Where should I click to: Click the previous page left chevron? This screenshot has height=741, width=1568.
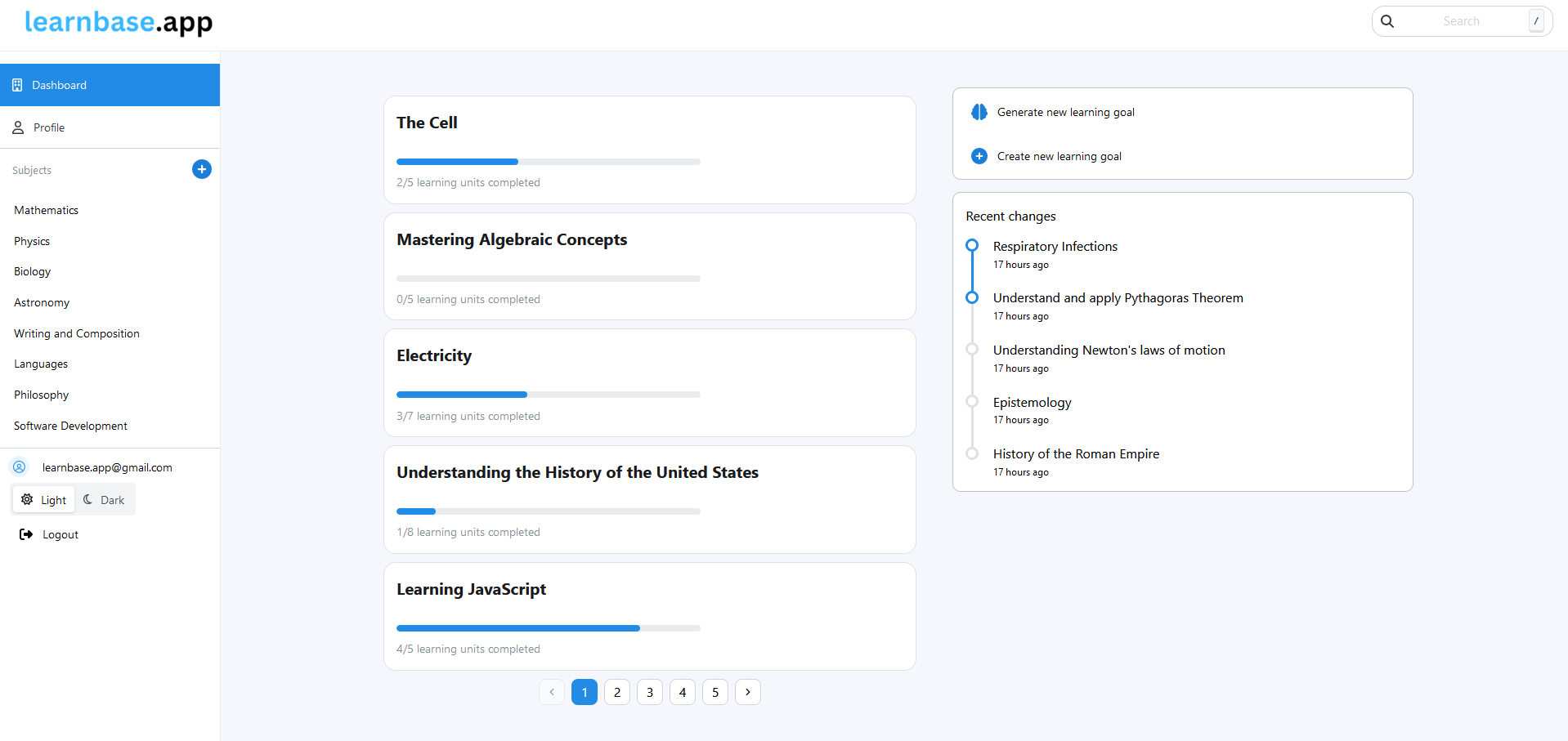point(552,692)
